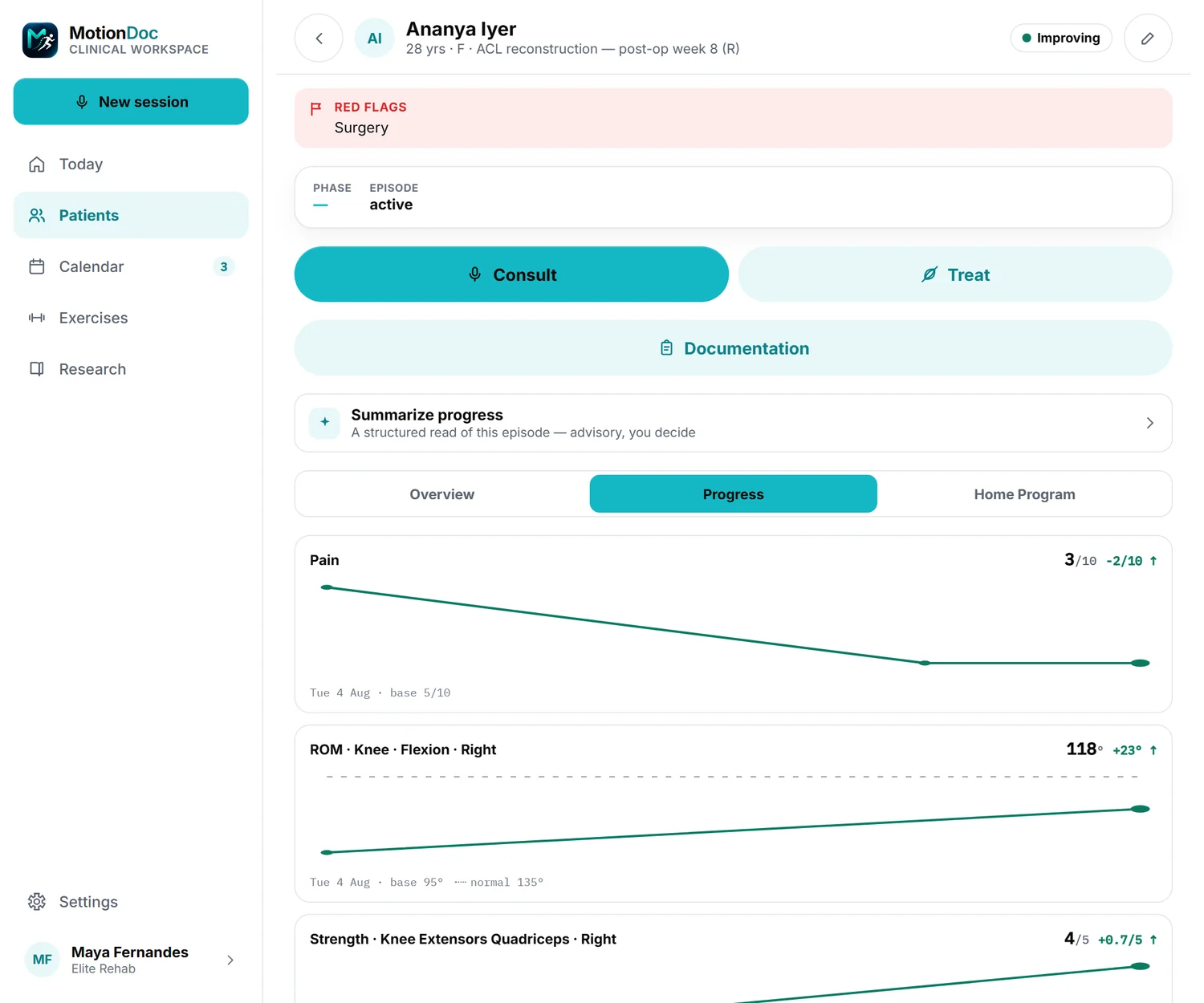The image size is (1204, 1003).
Task: Open Research label in sidebar
Action: (92, 369)
